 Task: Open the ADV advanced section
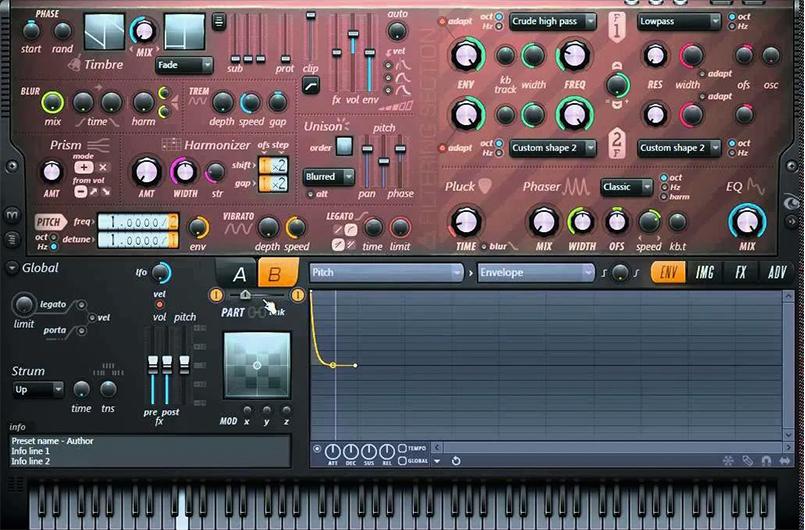777,272
